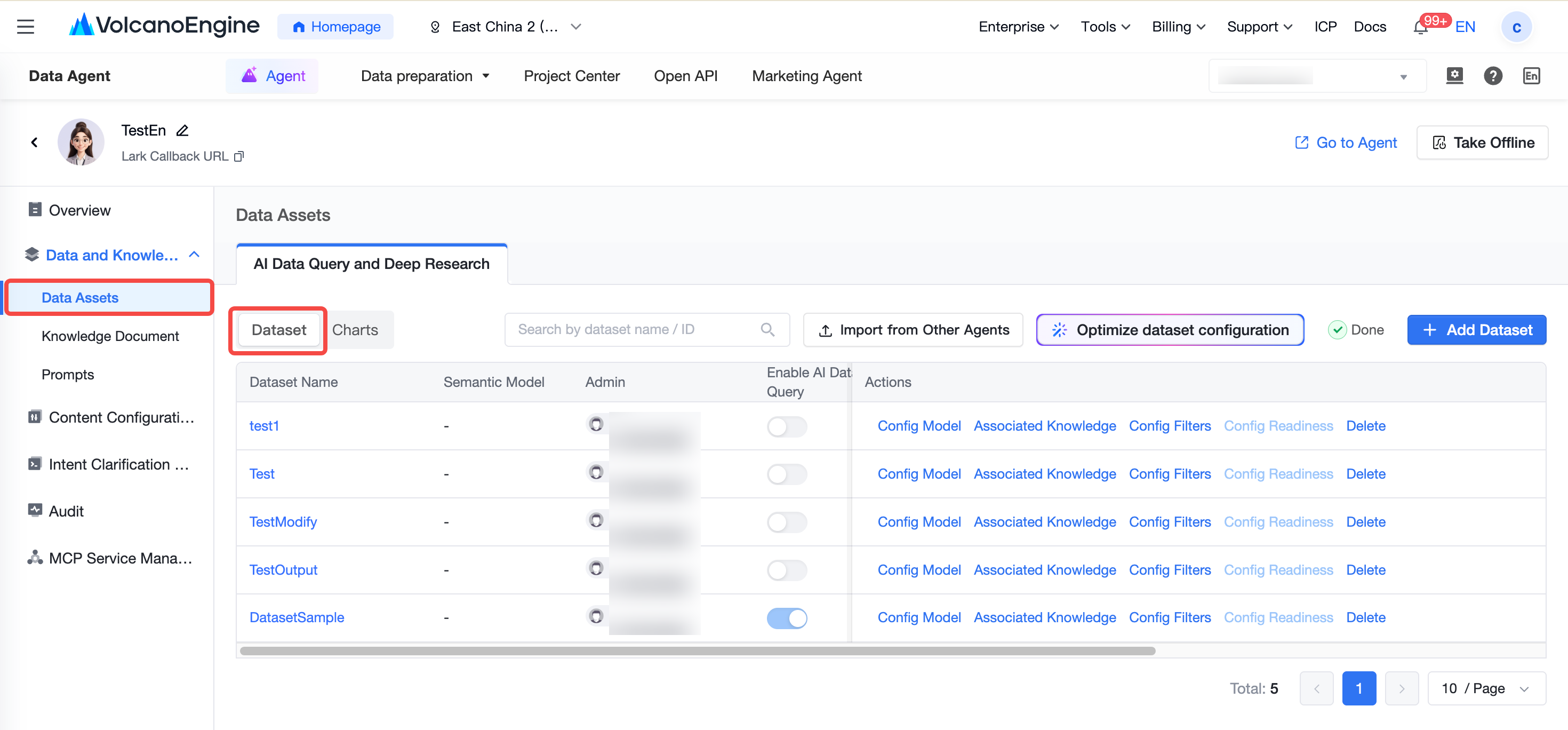Open the hamburger navigation menu

click(26, 27)
